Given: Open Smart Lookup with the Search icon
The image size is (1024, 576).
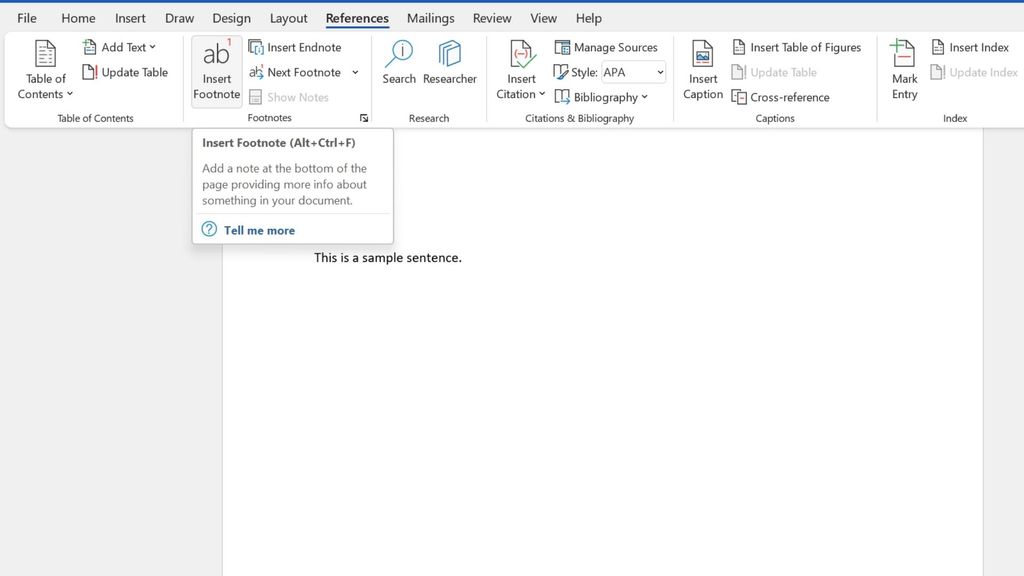Looking at the screenshot, I should click(399, 62).
